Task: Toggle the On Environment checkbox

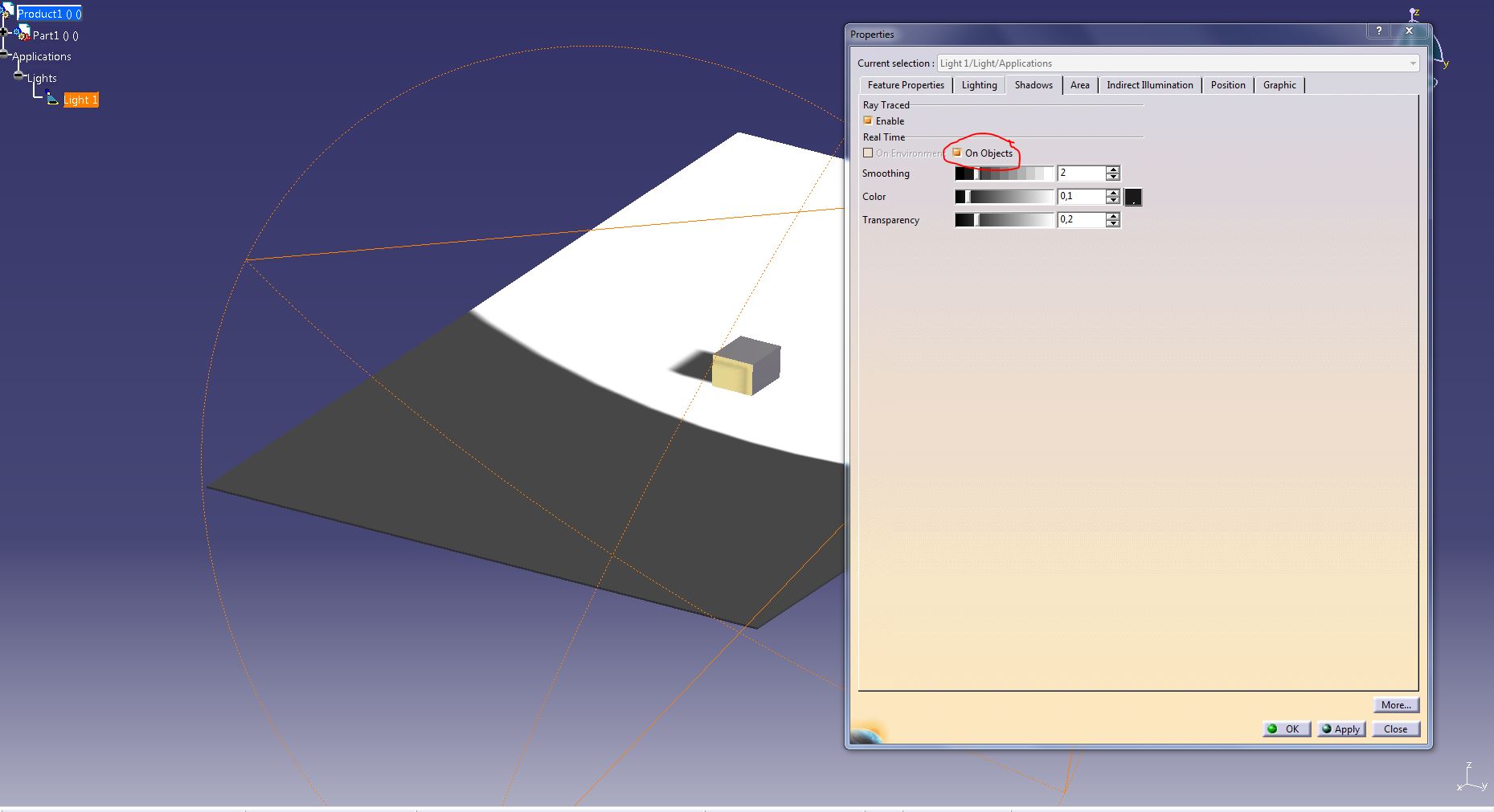Action: (868, 153)
